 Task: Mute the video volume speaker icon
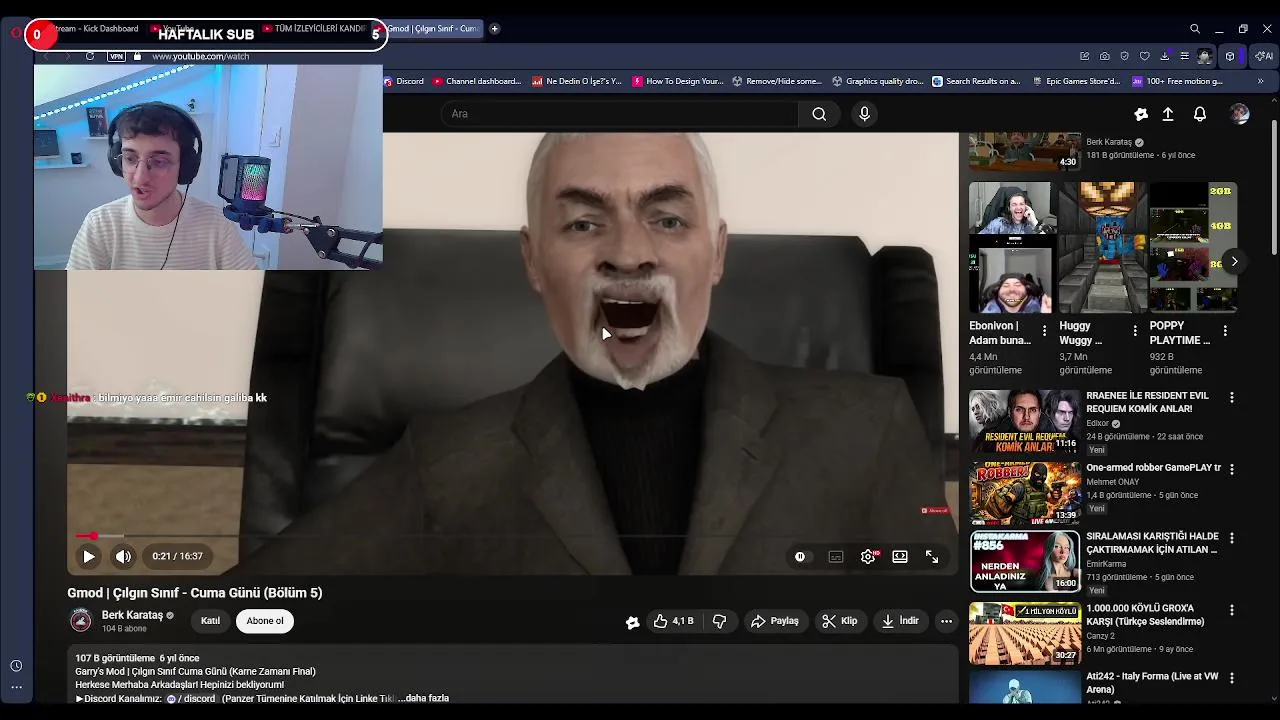(123, 557)
